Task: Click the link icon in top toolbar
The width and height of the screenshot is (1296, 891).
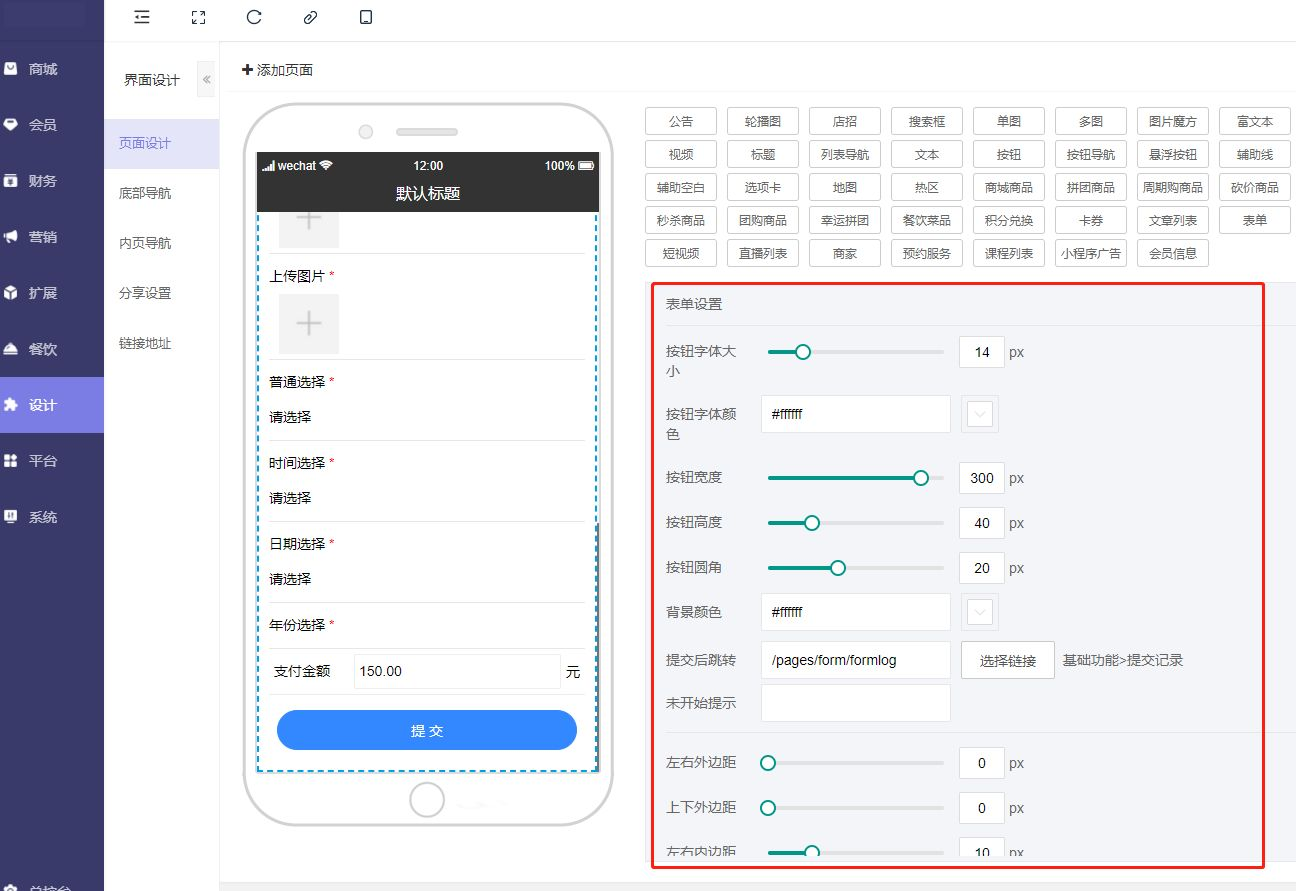Action: pos(310,17)
